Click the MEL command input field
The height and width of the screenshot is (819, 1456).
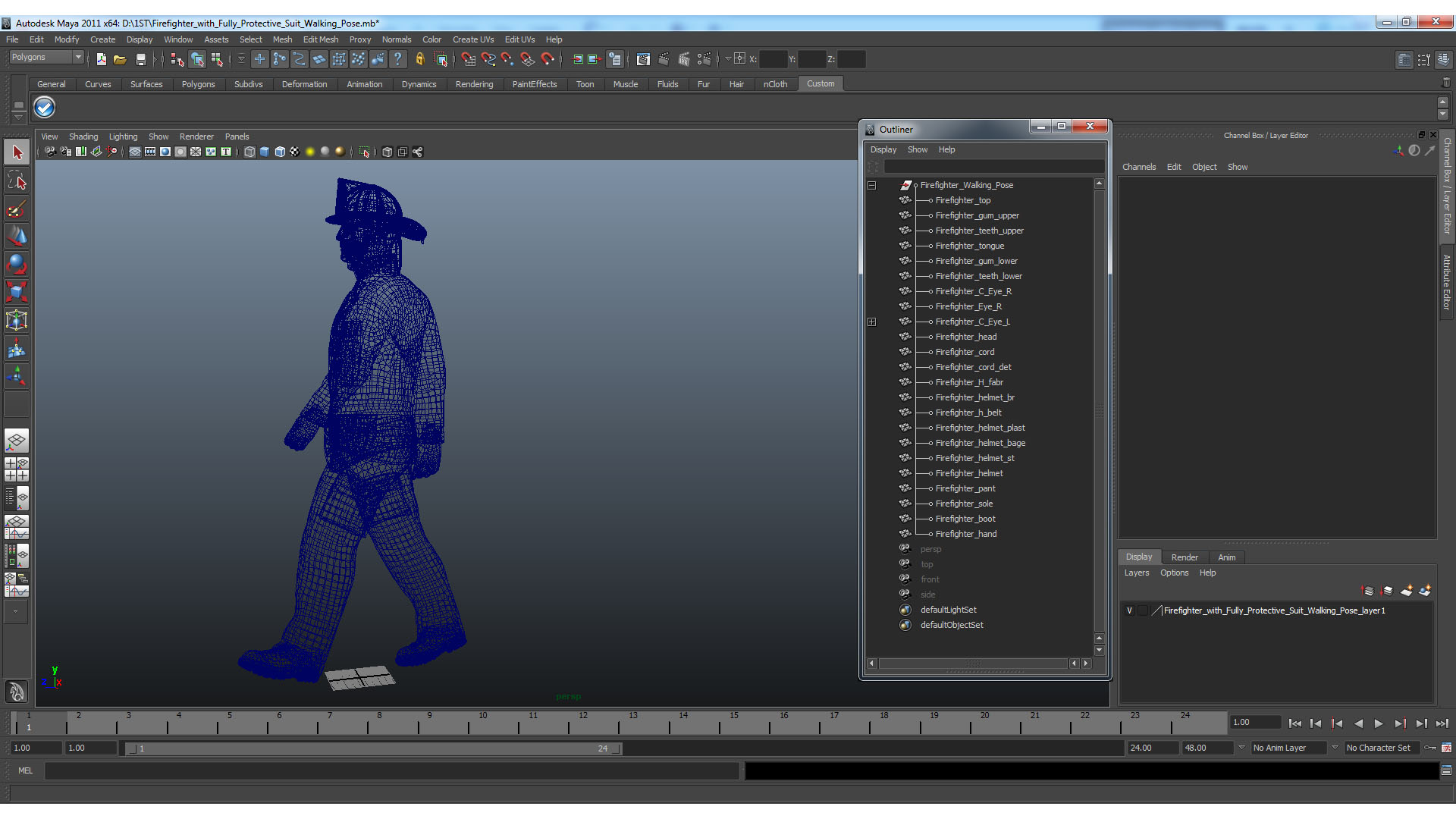391,770
